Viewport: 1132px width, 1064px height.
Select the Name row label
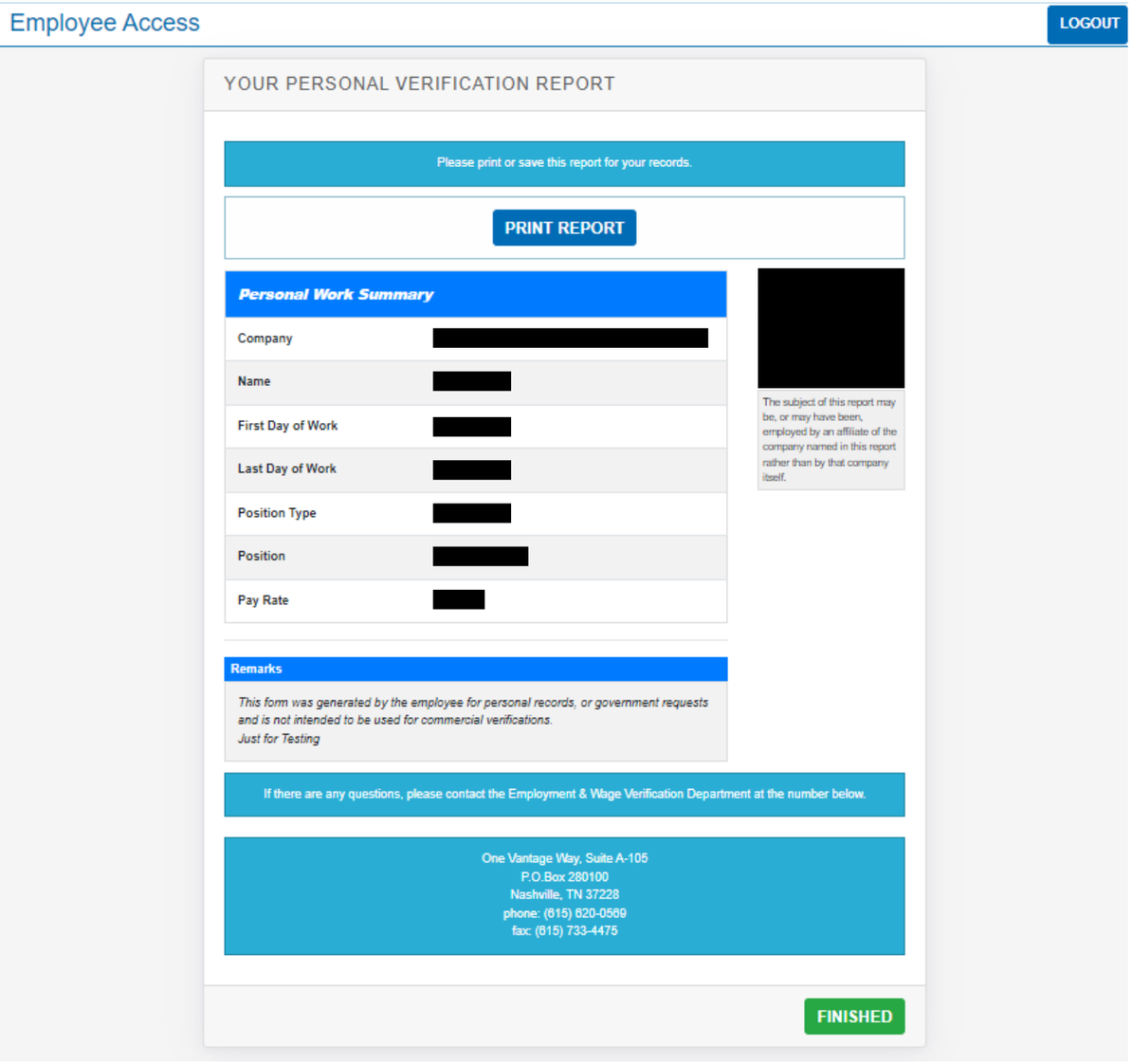coord(254,381)
